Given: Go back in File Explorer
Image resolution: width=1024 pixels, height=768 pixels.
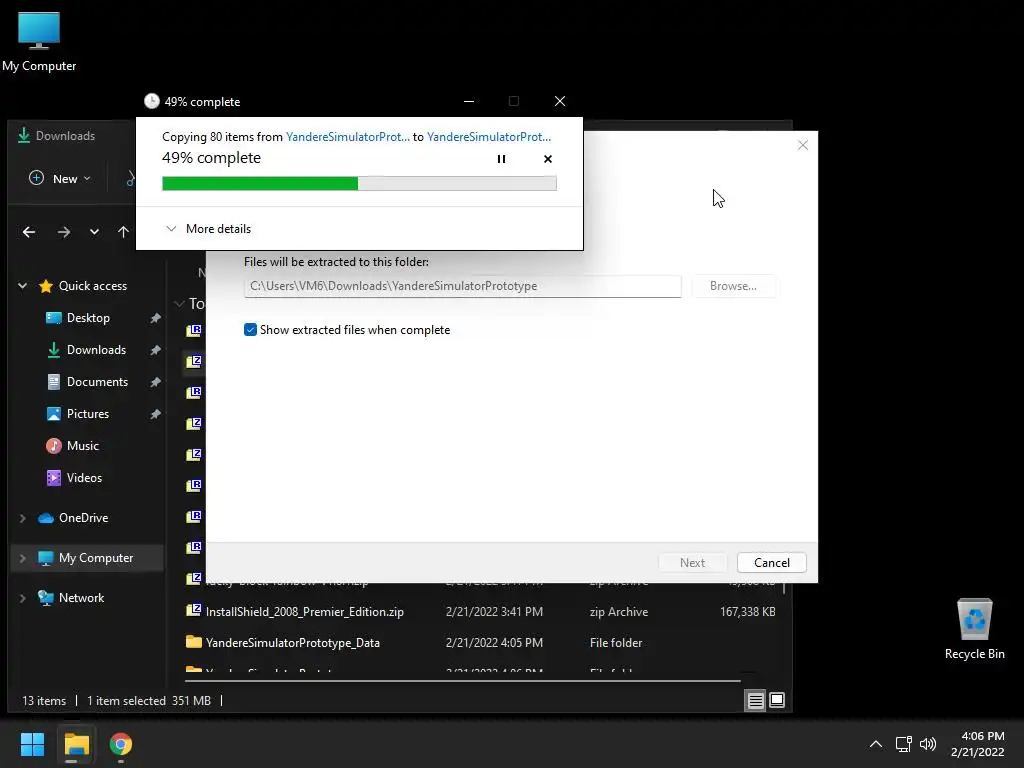Looking at the screenshot, I should (29, 232).
